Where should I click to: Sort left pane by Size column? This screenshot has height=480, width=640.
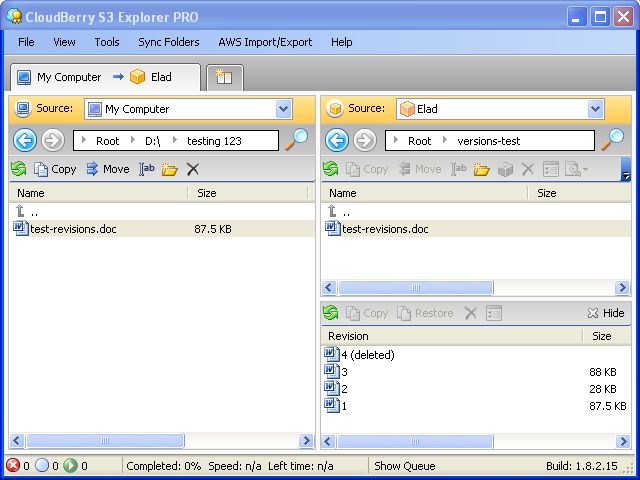tap(248, 193)
